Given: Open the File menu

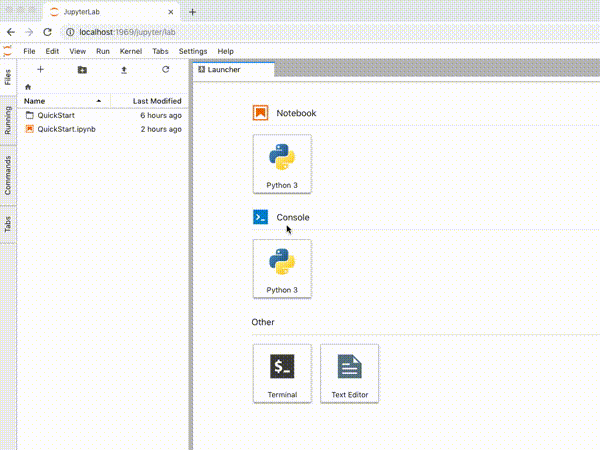Looking at the screenshot, I should pyautogui.click(x=29, y=51).
